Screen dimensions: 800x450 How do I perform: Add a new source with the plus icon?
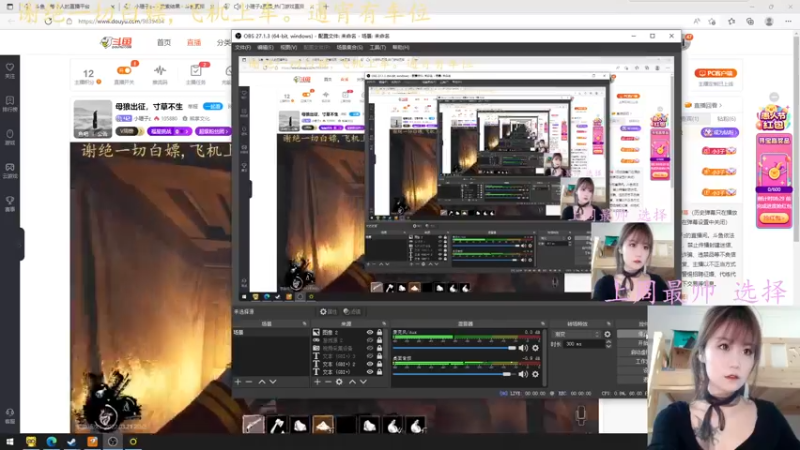click(317, 382)
